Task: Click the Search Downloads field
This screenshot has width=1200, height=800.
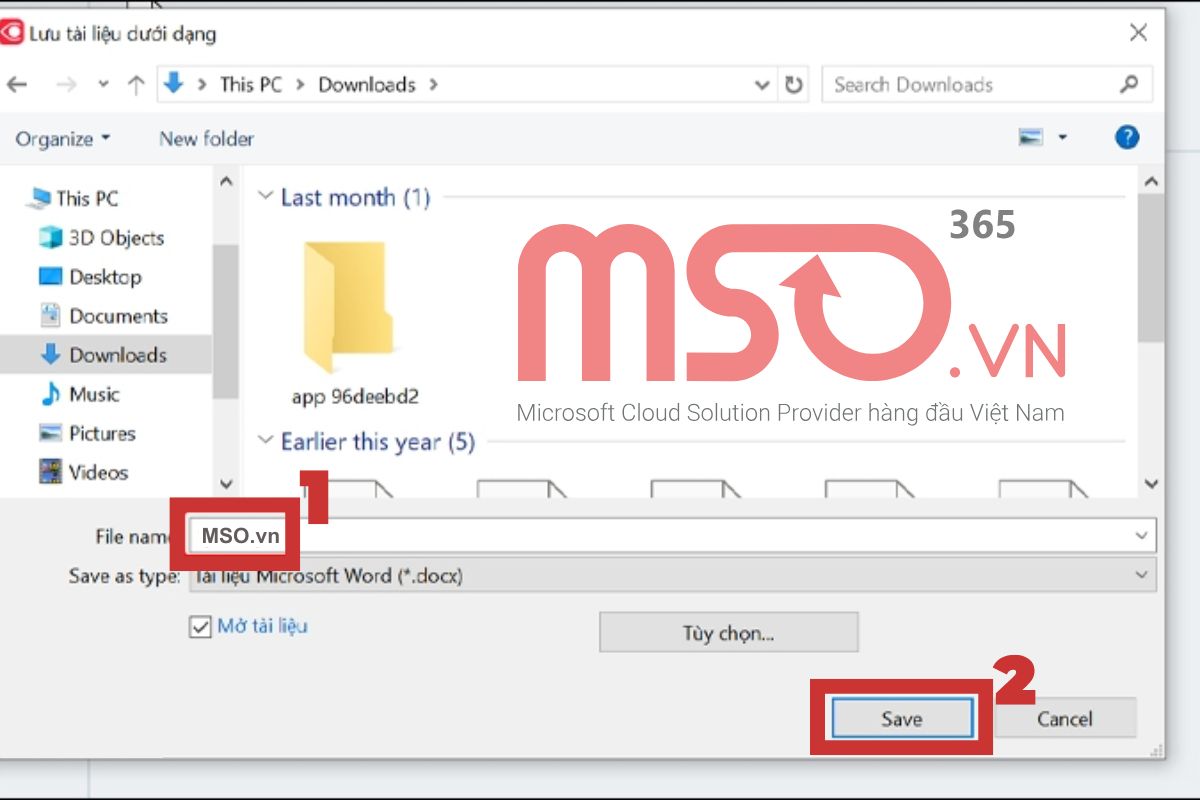Action: 974,85
